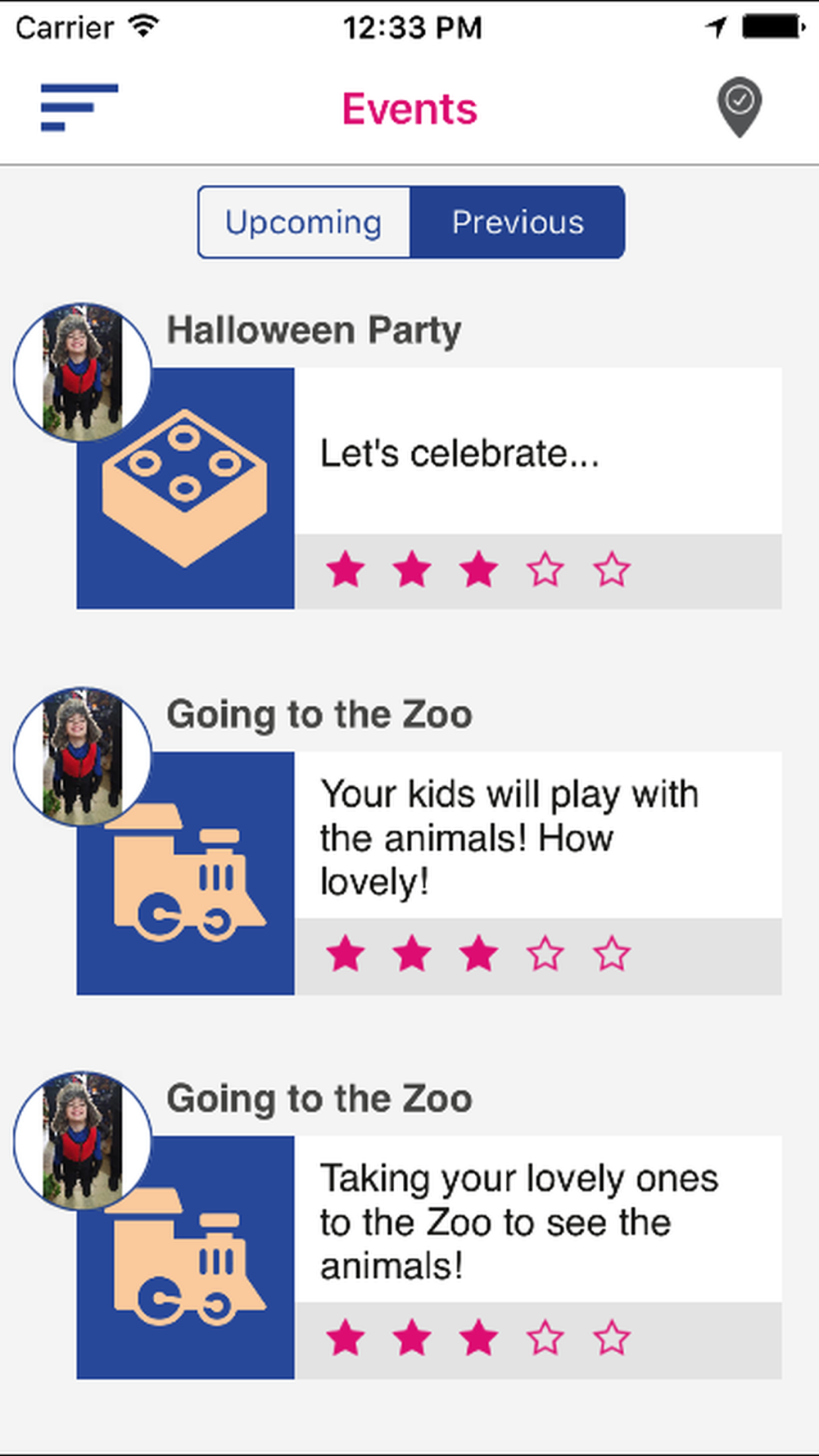This screenshot has width=819, height=1456.
Task: Tap the fifth star on Halloween Party rating
Action: coord(612,570)
